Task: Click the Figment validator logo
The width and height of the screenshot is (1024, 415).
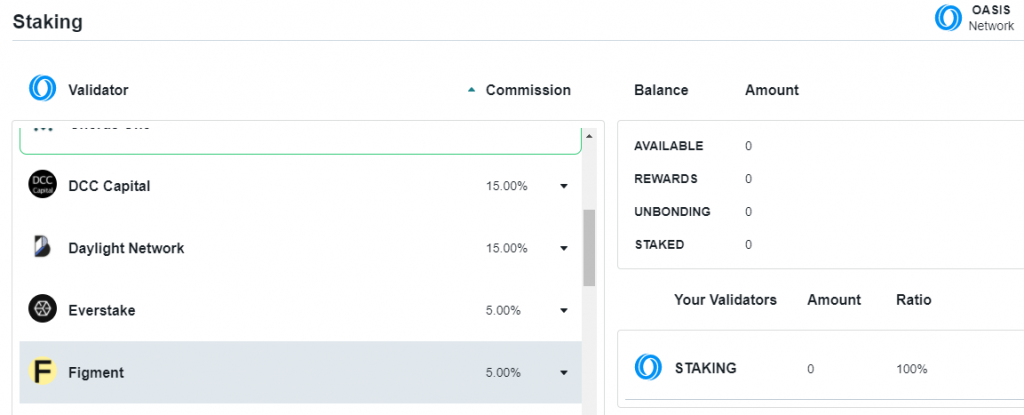Action: [42, 371]
